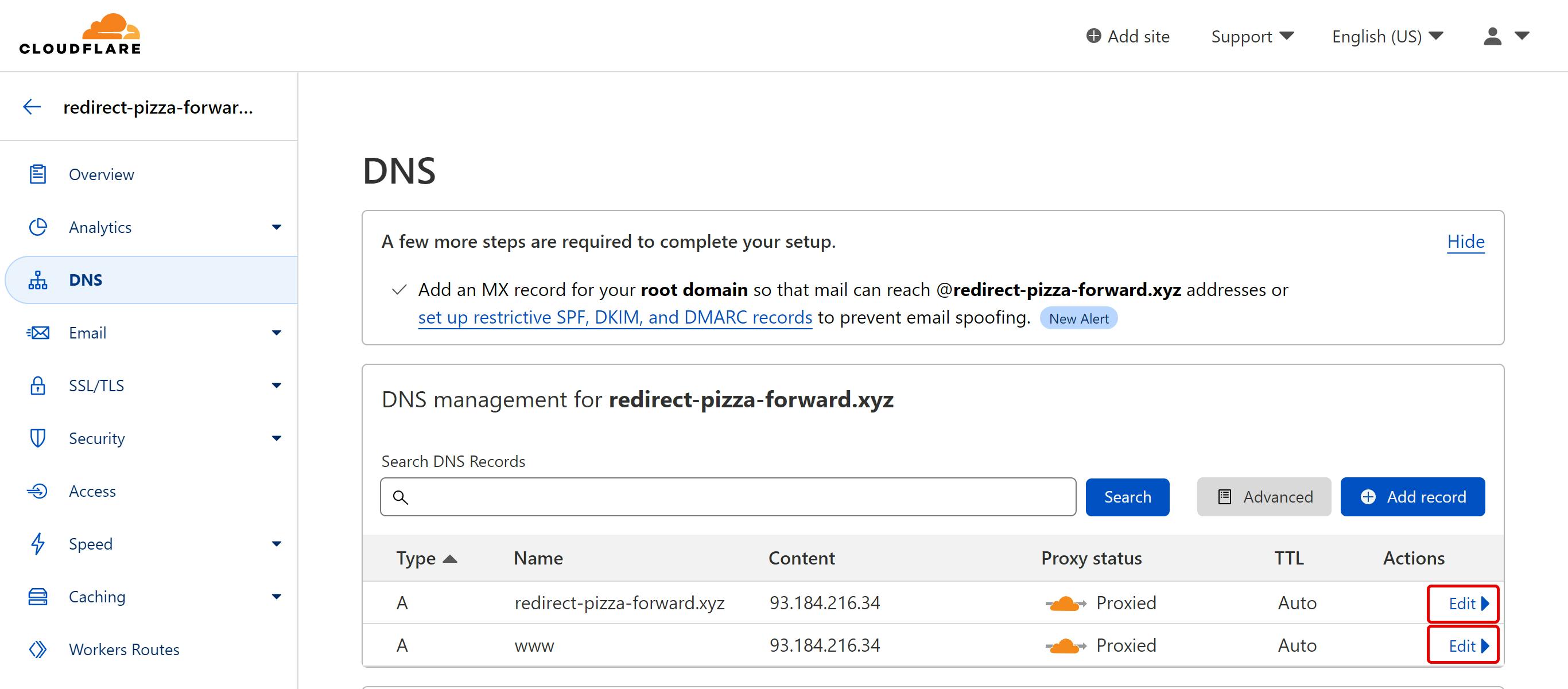Viewport: 1568px width, 689px height.
Task: Expand the Email sidebar section
Action: pyautogui.click(x=276, y=333)
